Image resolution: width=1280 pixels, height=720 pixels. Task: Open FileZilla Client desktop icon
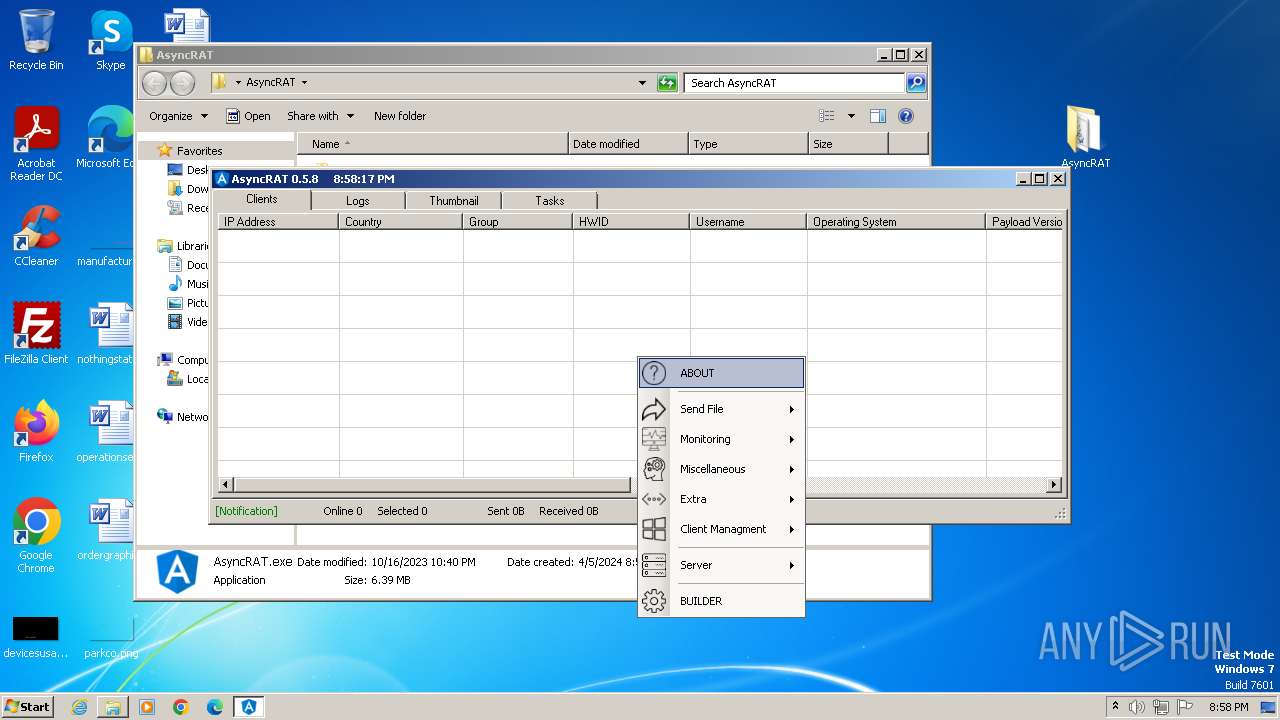[x=36, y=334]
